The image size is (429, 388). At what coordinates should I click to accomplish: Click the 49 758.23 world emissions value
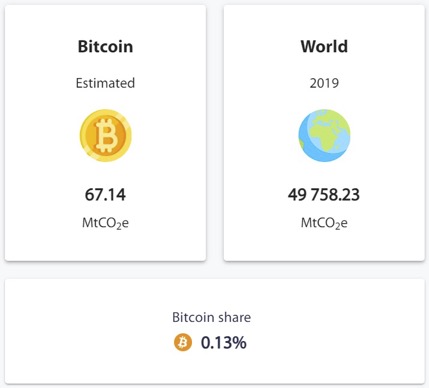324,195
